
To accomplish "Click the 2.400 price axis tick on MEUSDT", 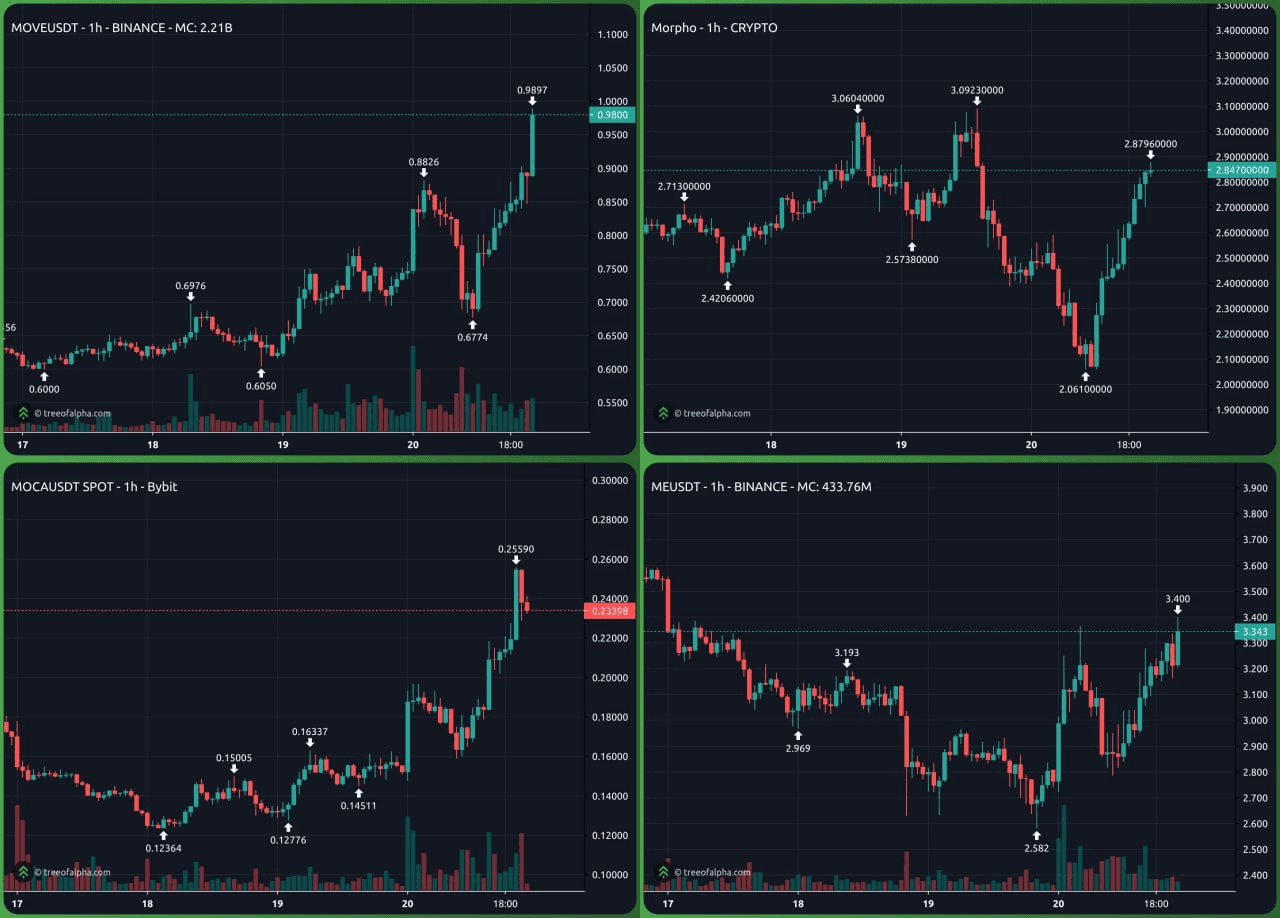I will (x=1254, y=876).
